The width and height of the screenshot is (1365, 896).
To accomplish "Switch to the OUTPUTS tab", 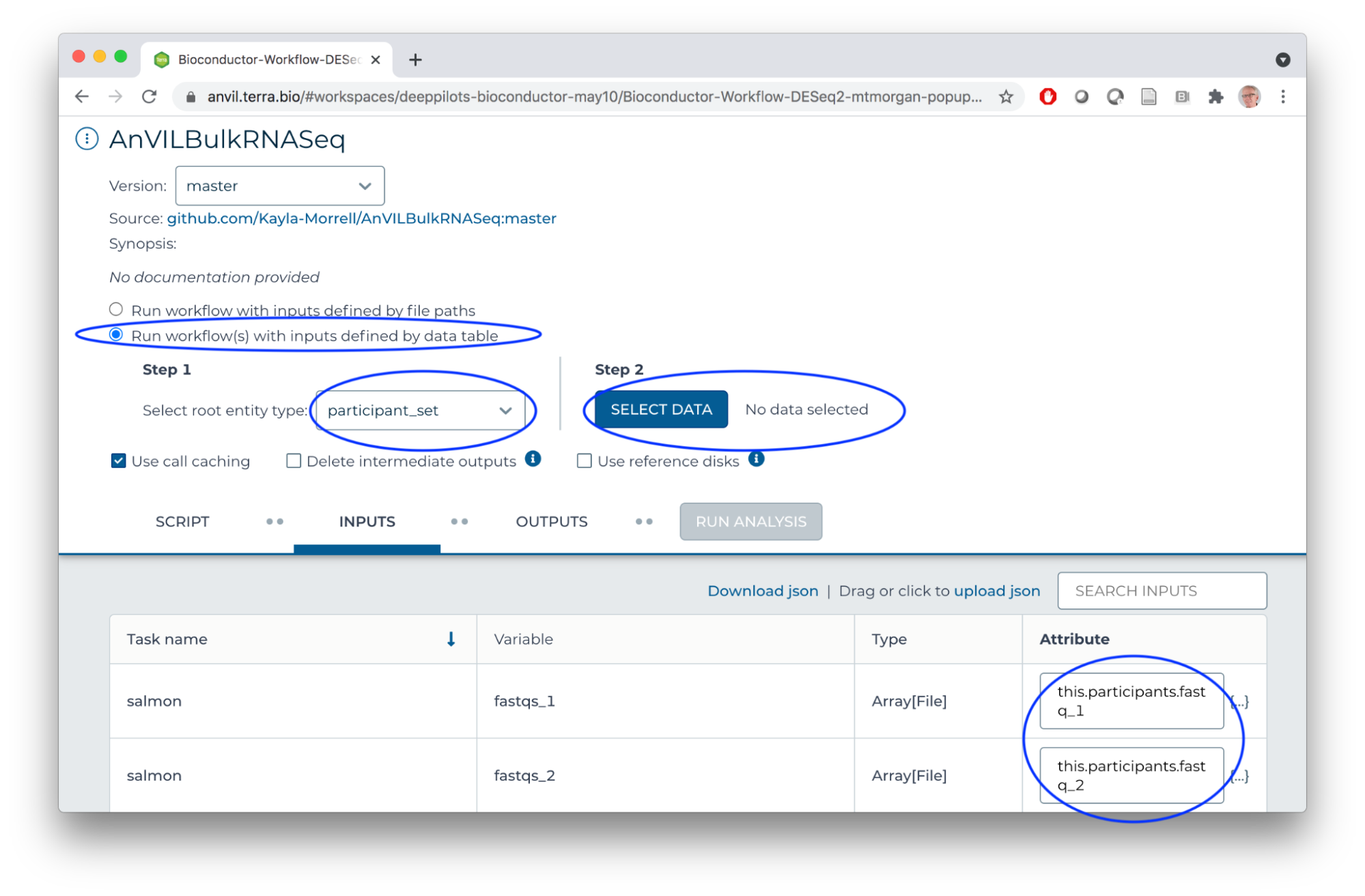I will click(551, 521).
